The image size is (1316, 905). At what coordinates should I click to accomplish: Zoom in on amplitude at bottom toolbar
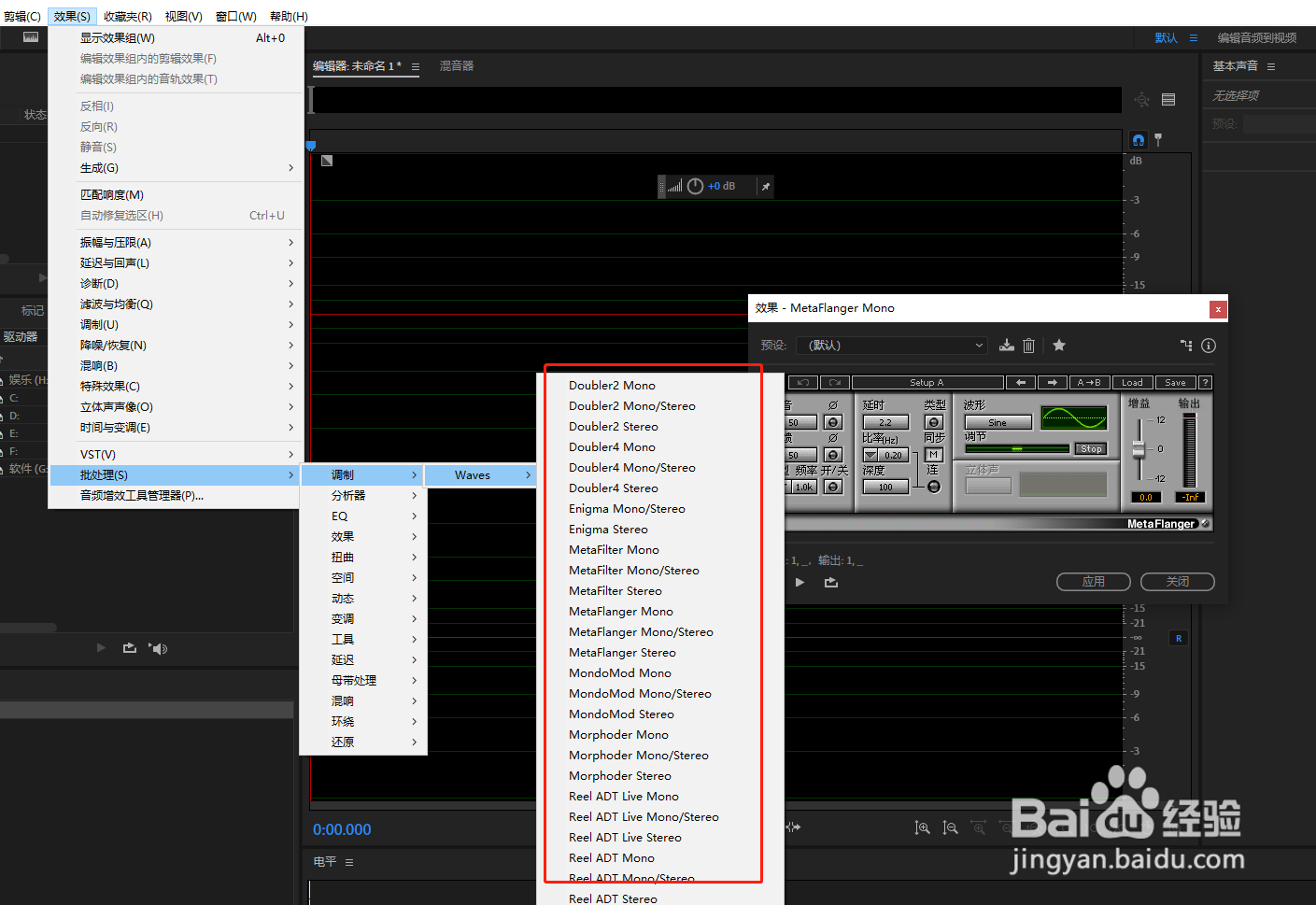[922, 828]
